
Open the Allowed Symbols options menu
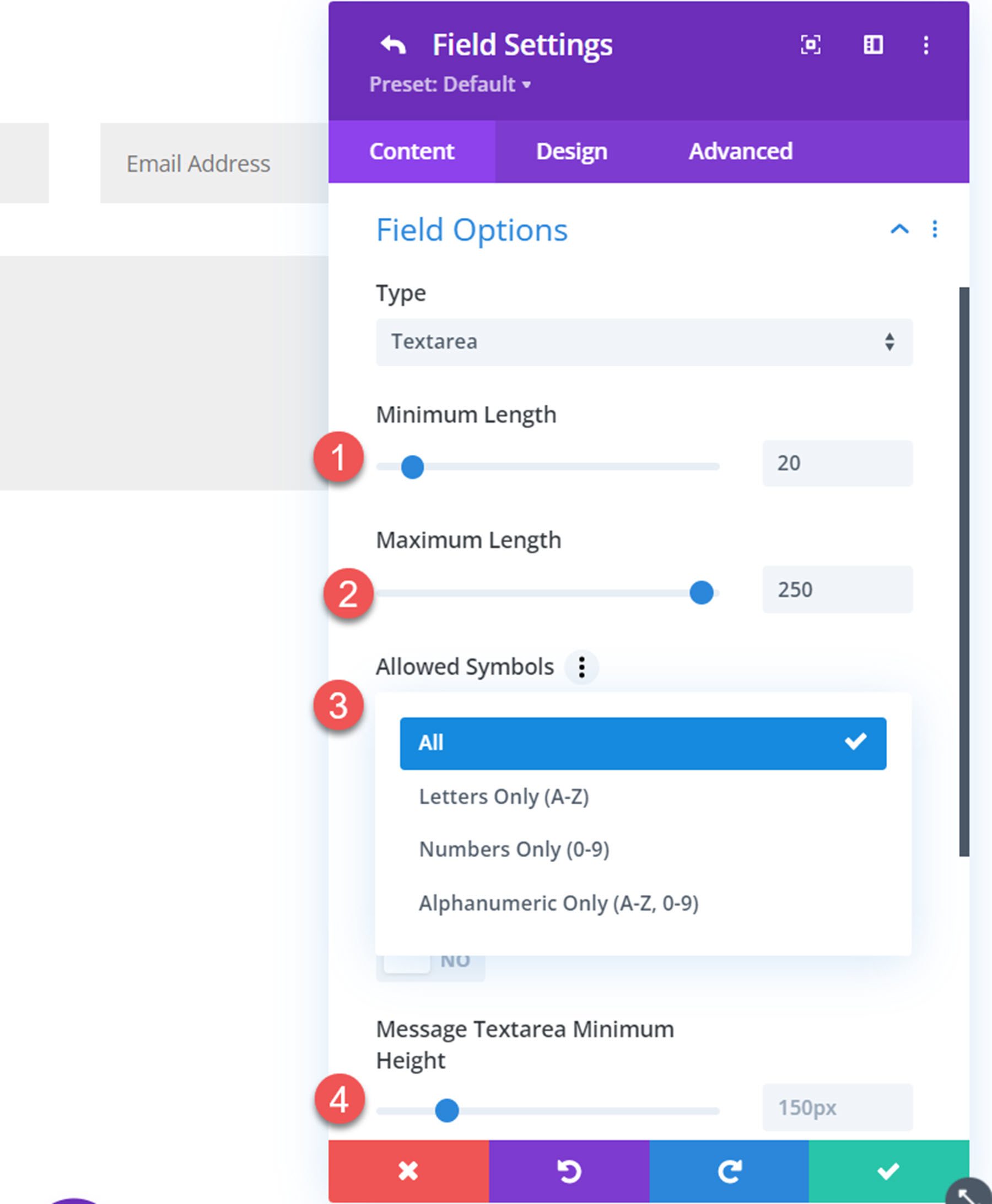pyautogui.click(x=582, y=667)
